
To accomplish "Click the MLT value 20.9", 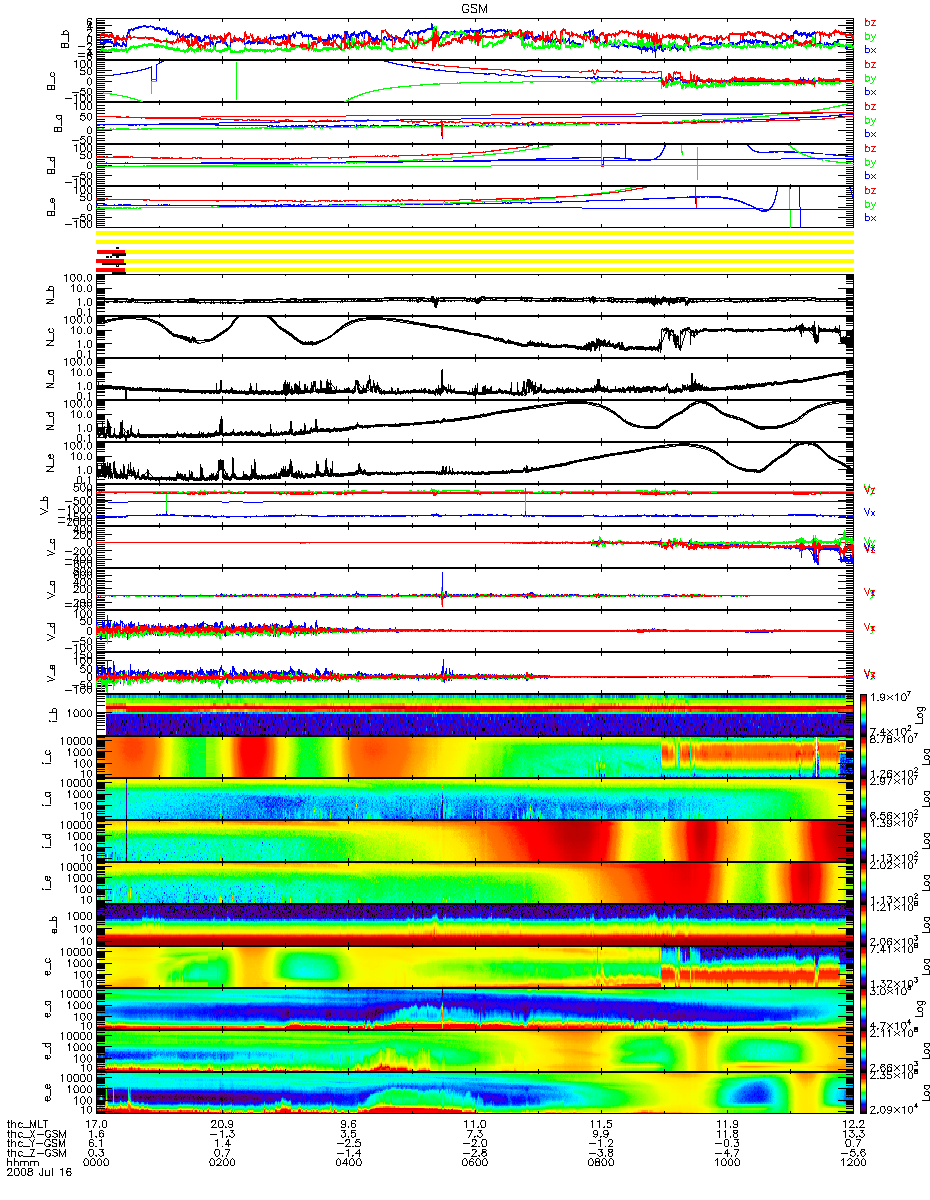I will pyautogui.click(x=222, y=1125).
